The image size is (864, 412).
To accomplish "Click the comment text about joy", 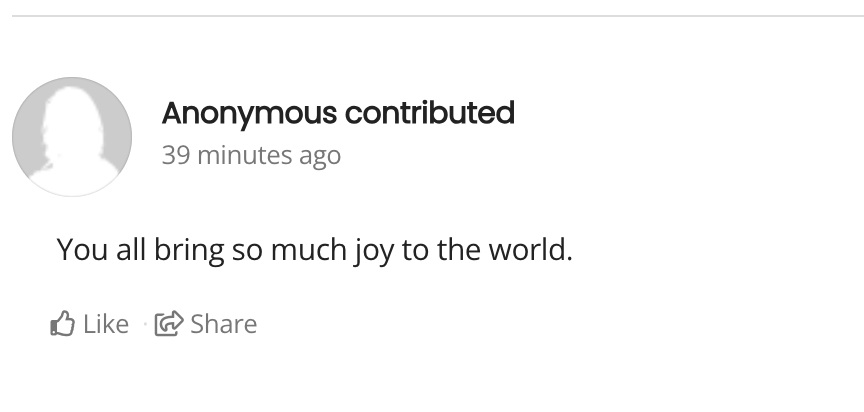I will (x=315, y=250).
